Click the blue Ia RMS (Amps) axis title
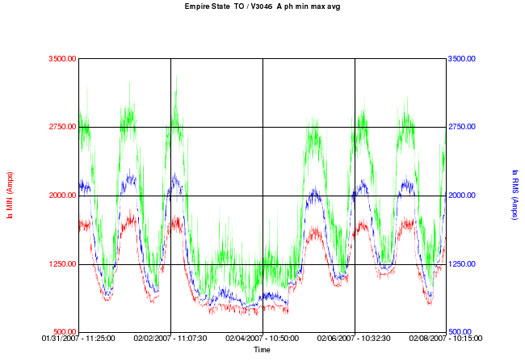Viewport: 525px width, 362px height. click(515, 195)
